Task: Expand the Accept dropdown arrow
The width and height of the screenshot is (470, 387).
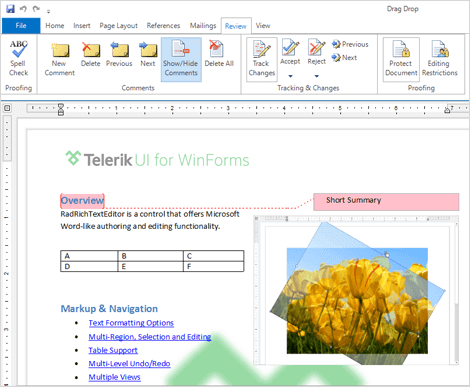Action: point(290,76)
